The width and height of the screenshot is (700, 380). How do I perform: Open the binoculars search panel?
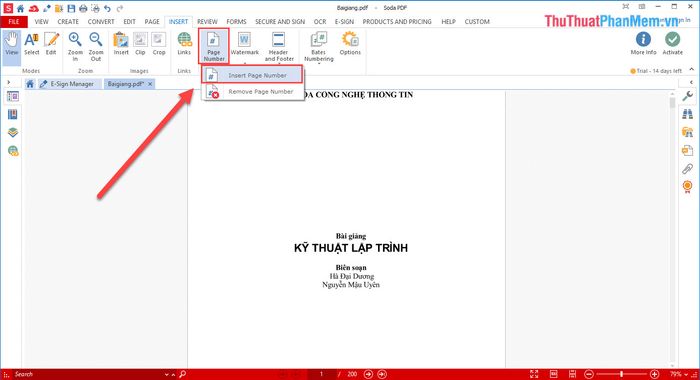click(x=688, y=114)
